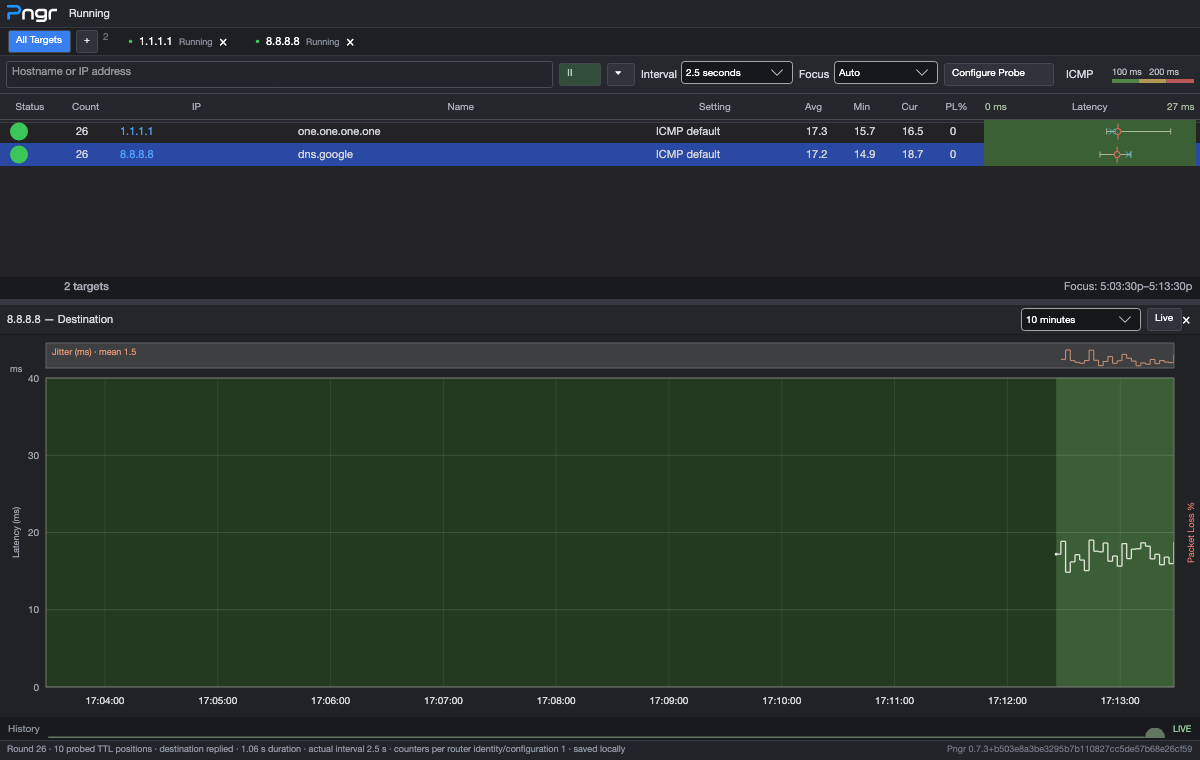Click the 100 ms 200 ms latency legend
Viewport: 1200px width, 760px height.
click(x=1153, y=74)
